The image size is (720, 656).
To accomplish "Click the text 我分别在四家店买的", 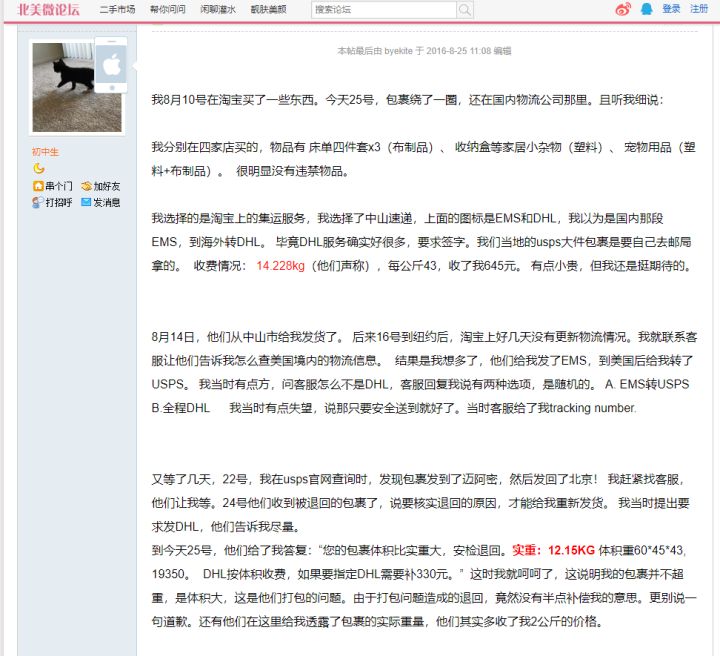I will [205, 147].
